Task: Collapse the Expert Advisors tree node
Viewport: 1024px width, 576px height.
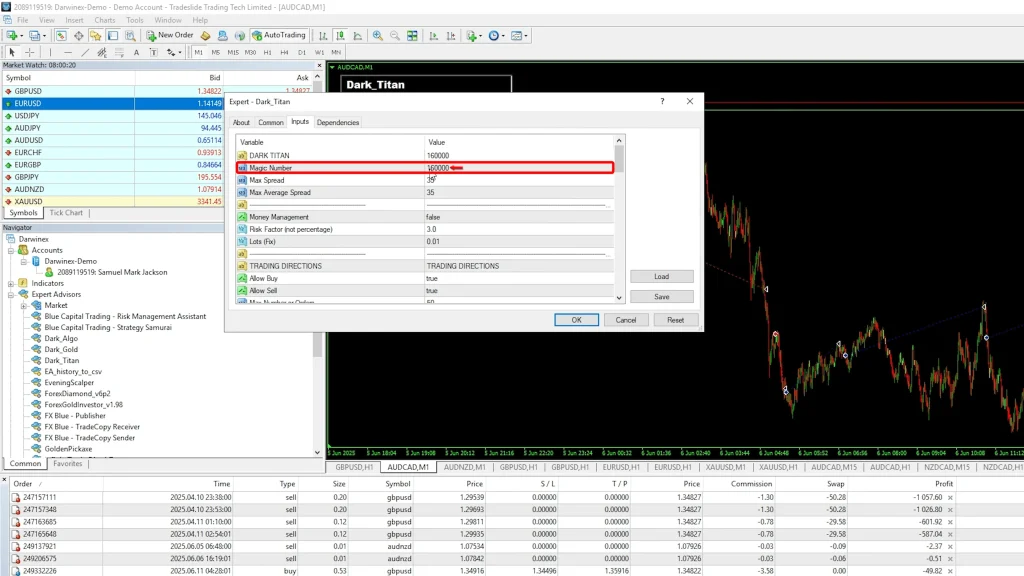Action: (12, 294)
